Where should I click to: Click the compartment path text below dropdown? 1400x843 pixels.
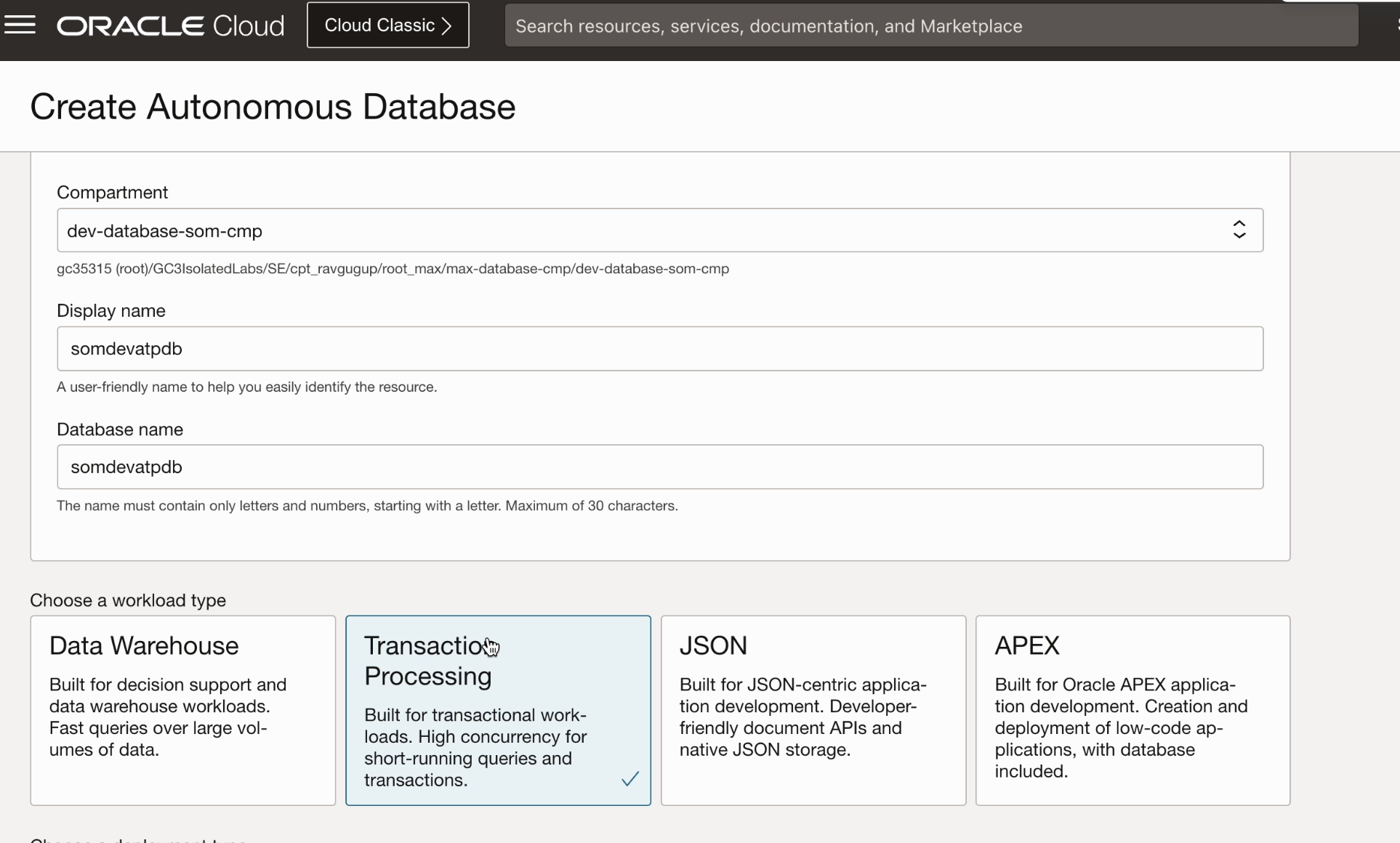tap(393, 269)
